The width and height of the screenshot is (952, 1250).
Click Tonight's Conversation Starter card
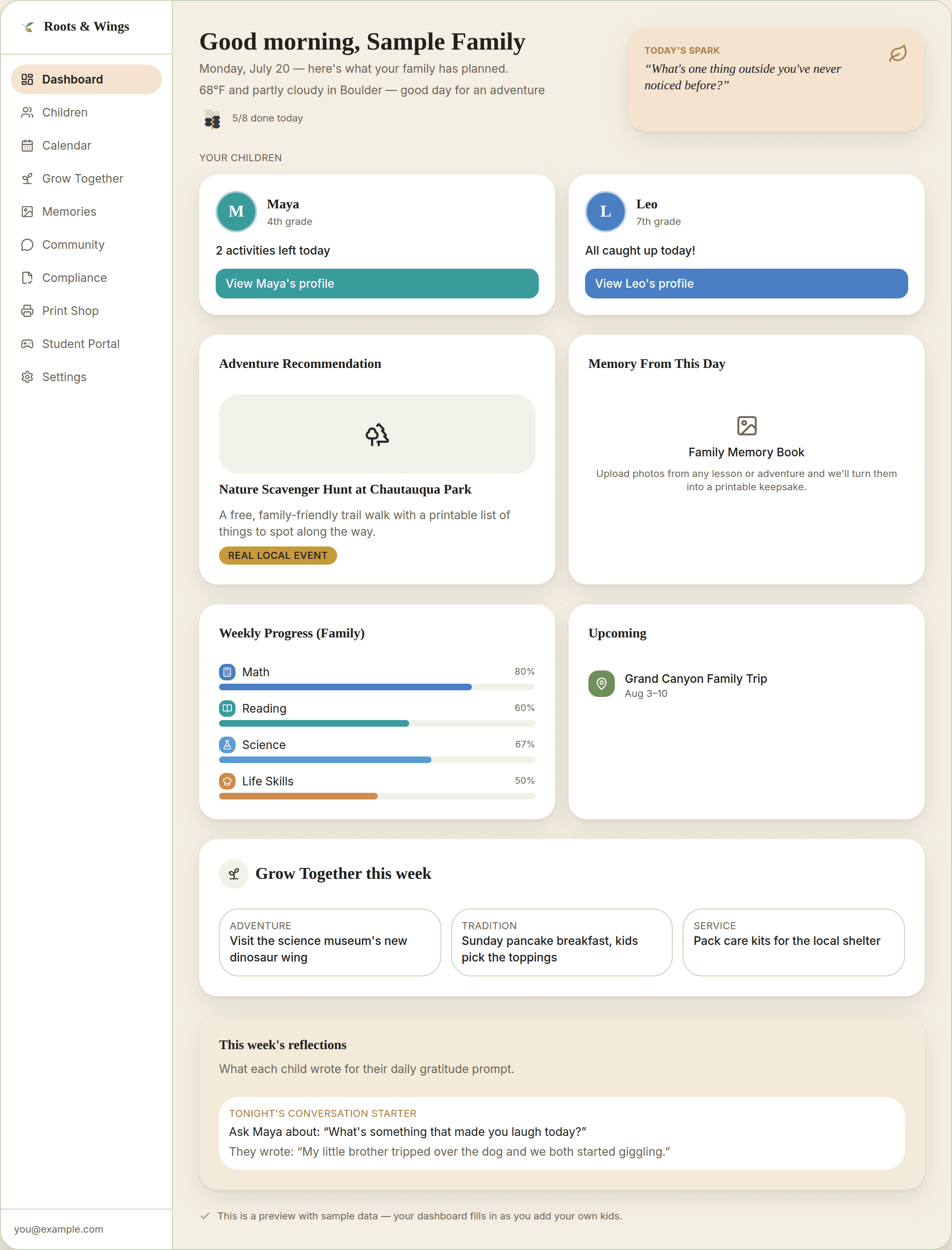click(562, 1133)
